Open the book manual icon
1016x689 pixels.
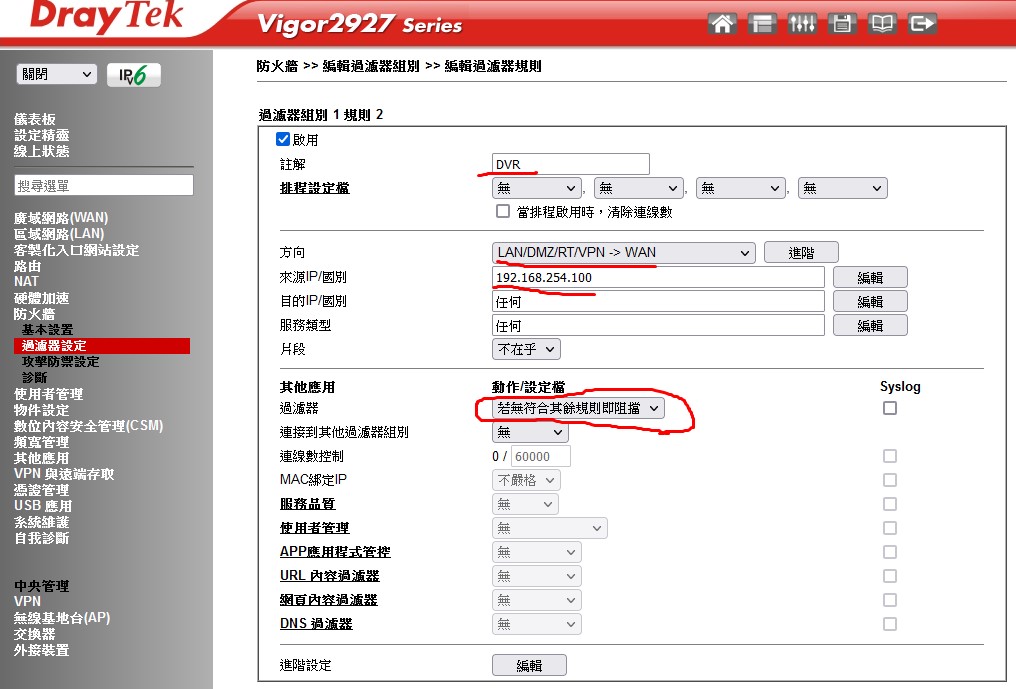click(880, 23)
